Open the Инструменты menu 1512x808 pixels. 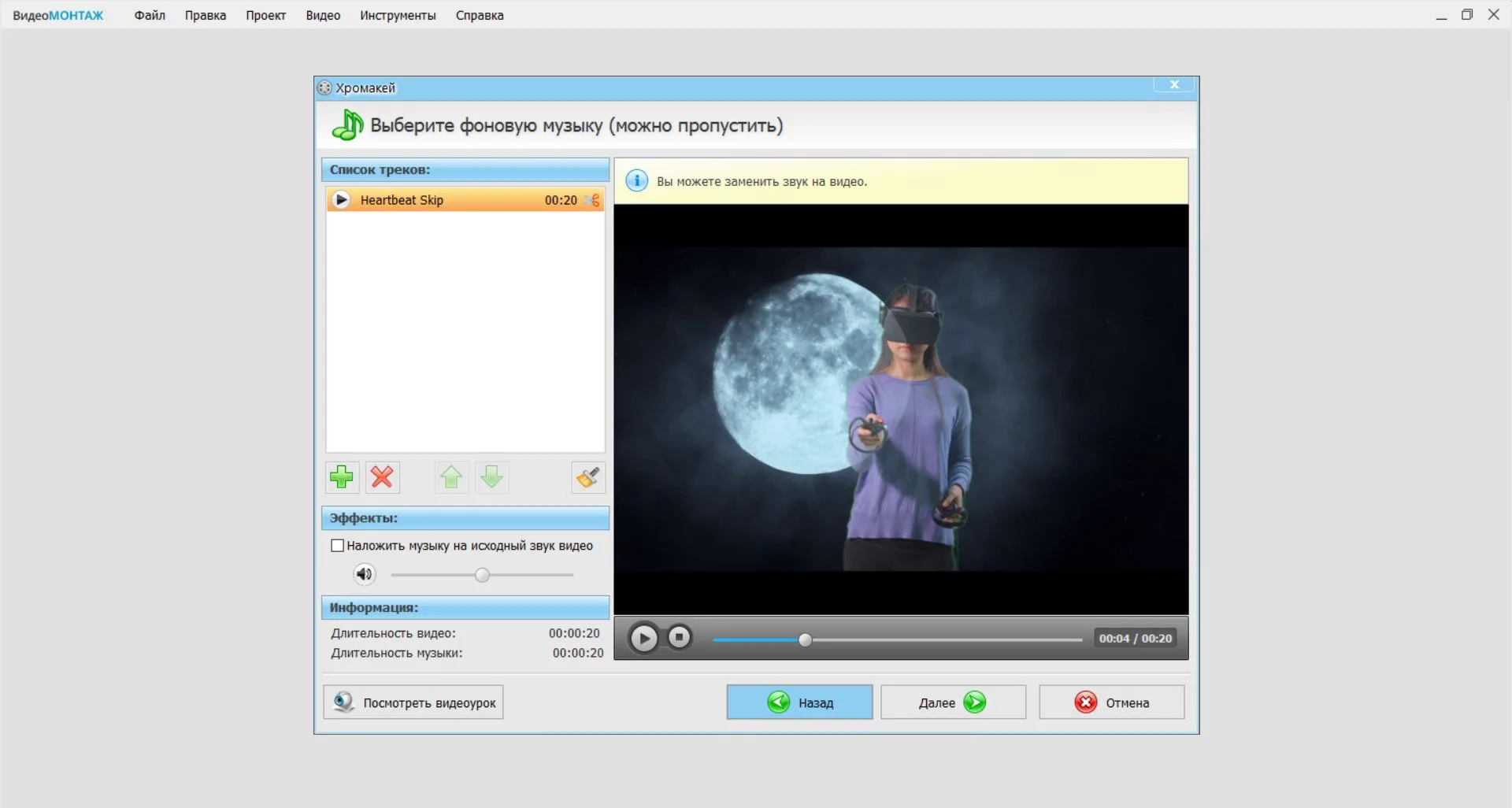pos(398,16)
